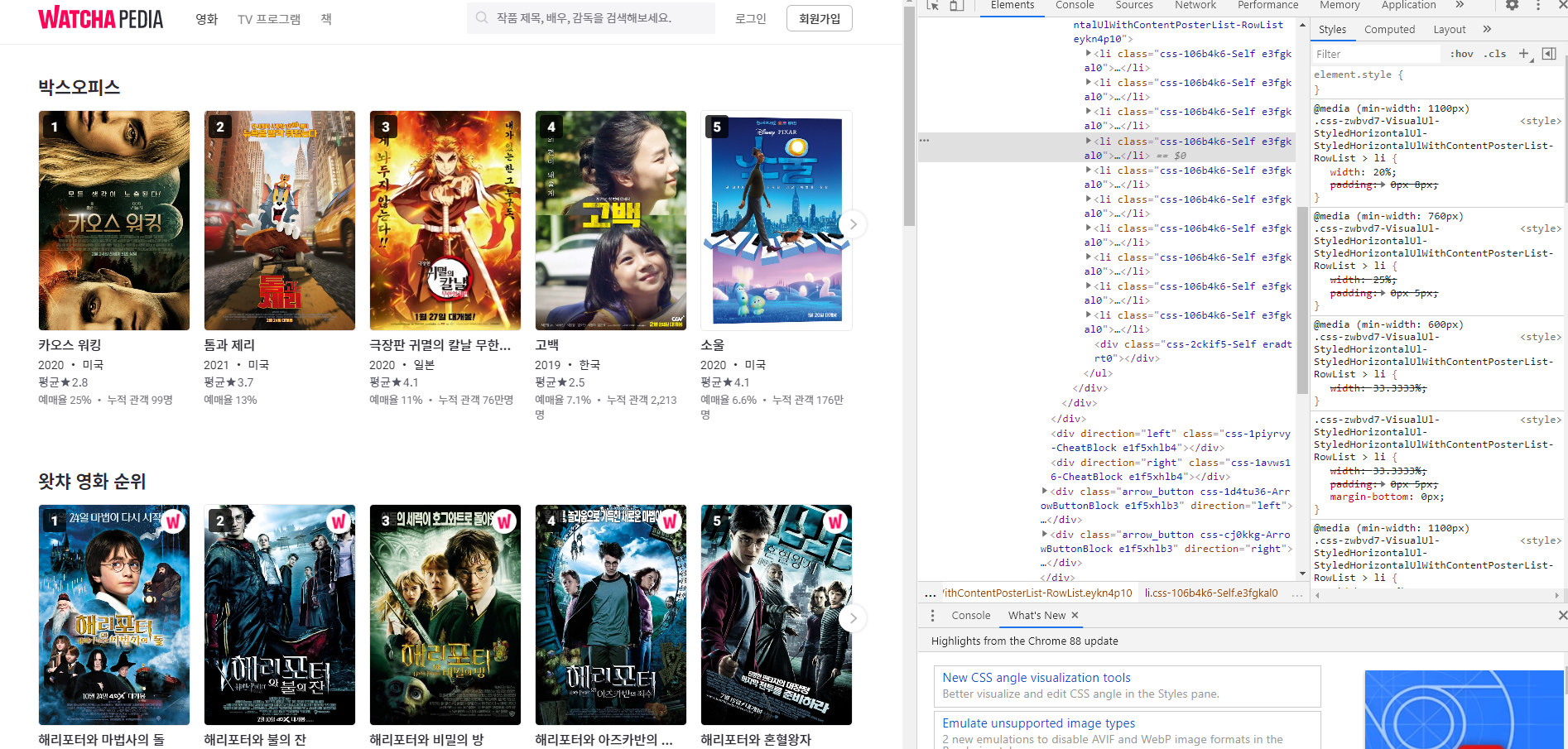
Task: Open the drawer three-dot menu beside Console
Action: [932, 616]
